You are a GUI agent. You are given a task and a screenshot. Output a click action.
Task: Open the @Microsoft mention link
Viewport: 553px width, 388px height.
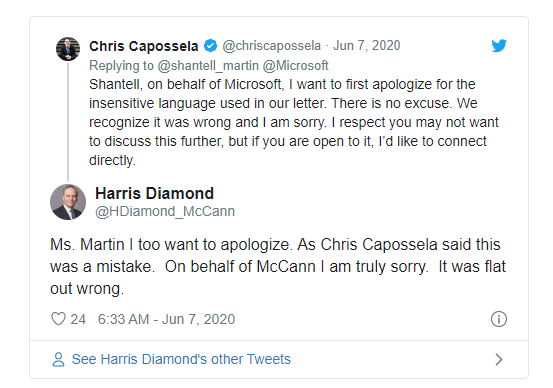click(296, 66)
